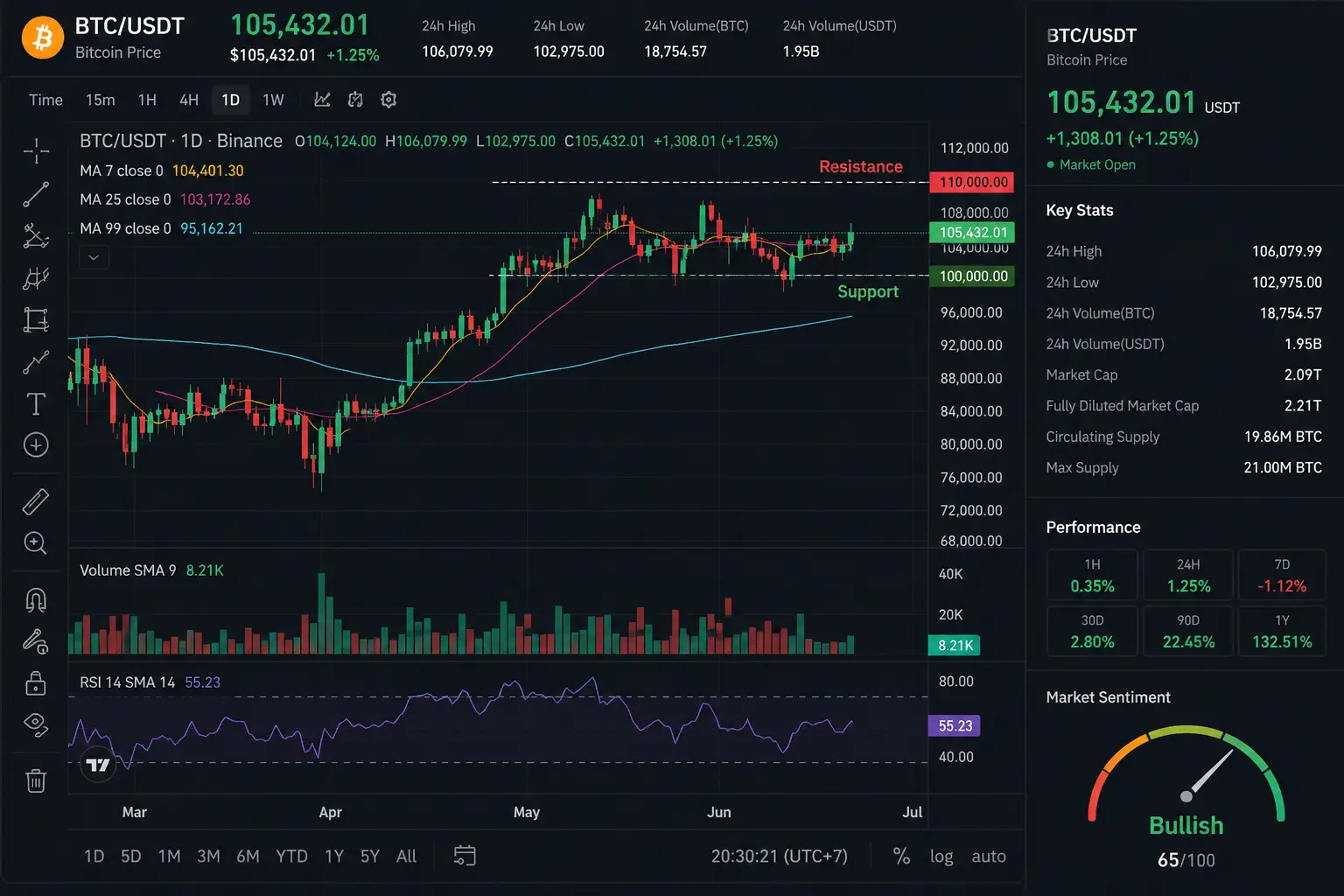Set date range to YTD
The height and width of the screenshot is (896, 1344).
[291, 856]
